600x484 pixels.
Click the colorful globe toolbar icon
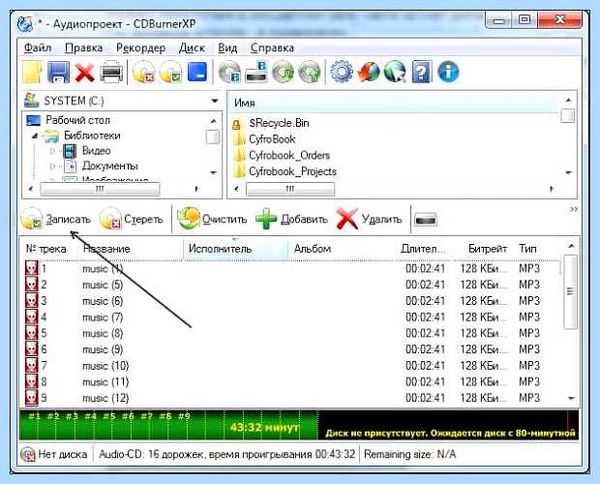pyautogui.click(x=368, y=72)
